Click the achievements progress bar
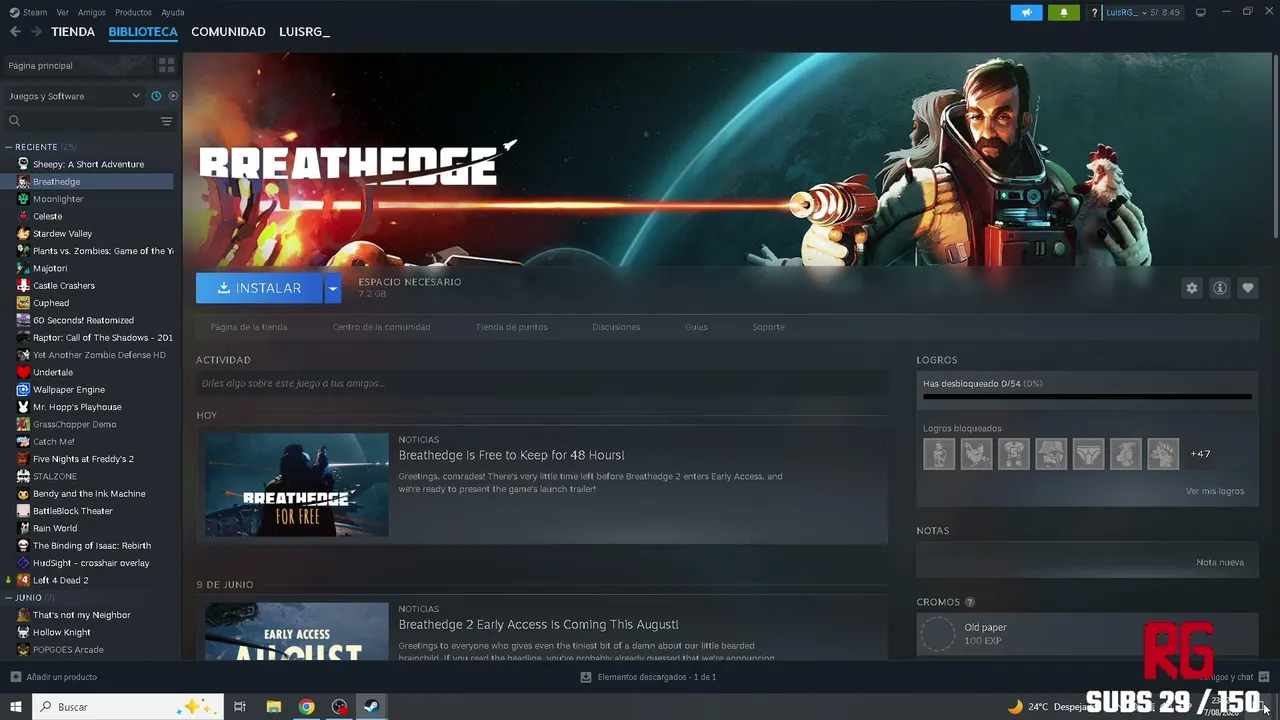1280x720 pixels. pyautogui.click(x=1087, y=396)
